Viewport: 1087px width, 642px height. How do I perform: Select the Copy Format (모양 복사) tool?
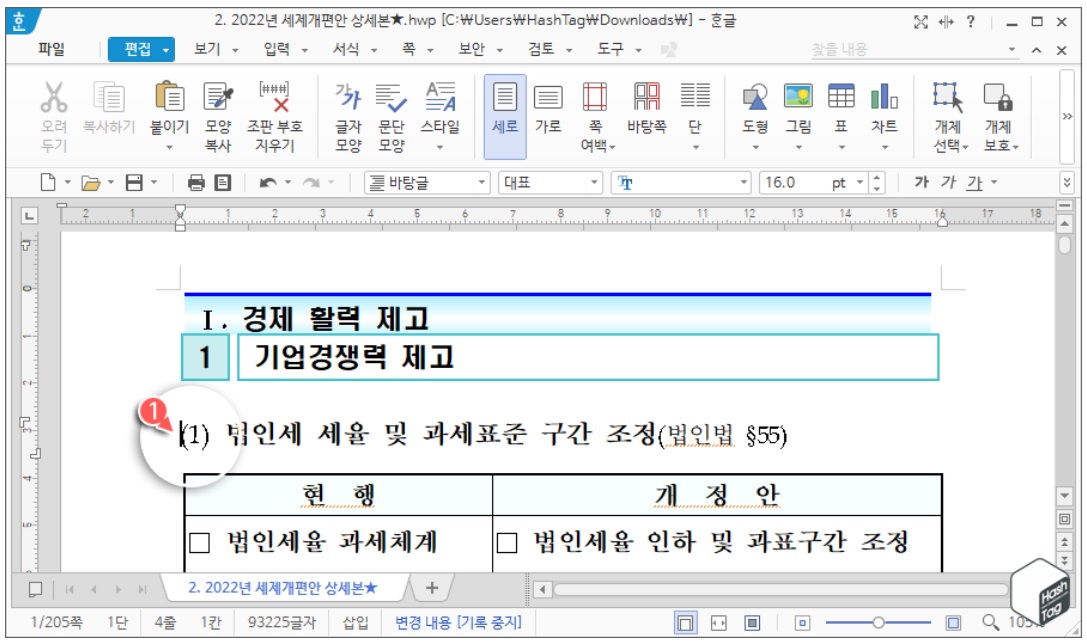pyautogui.click(x=218, y=97)
